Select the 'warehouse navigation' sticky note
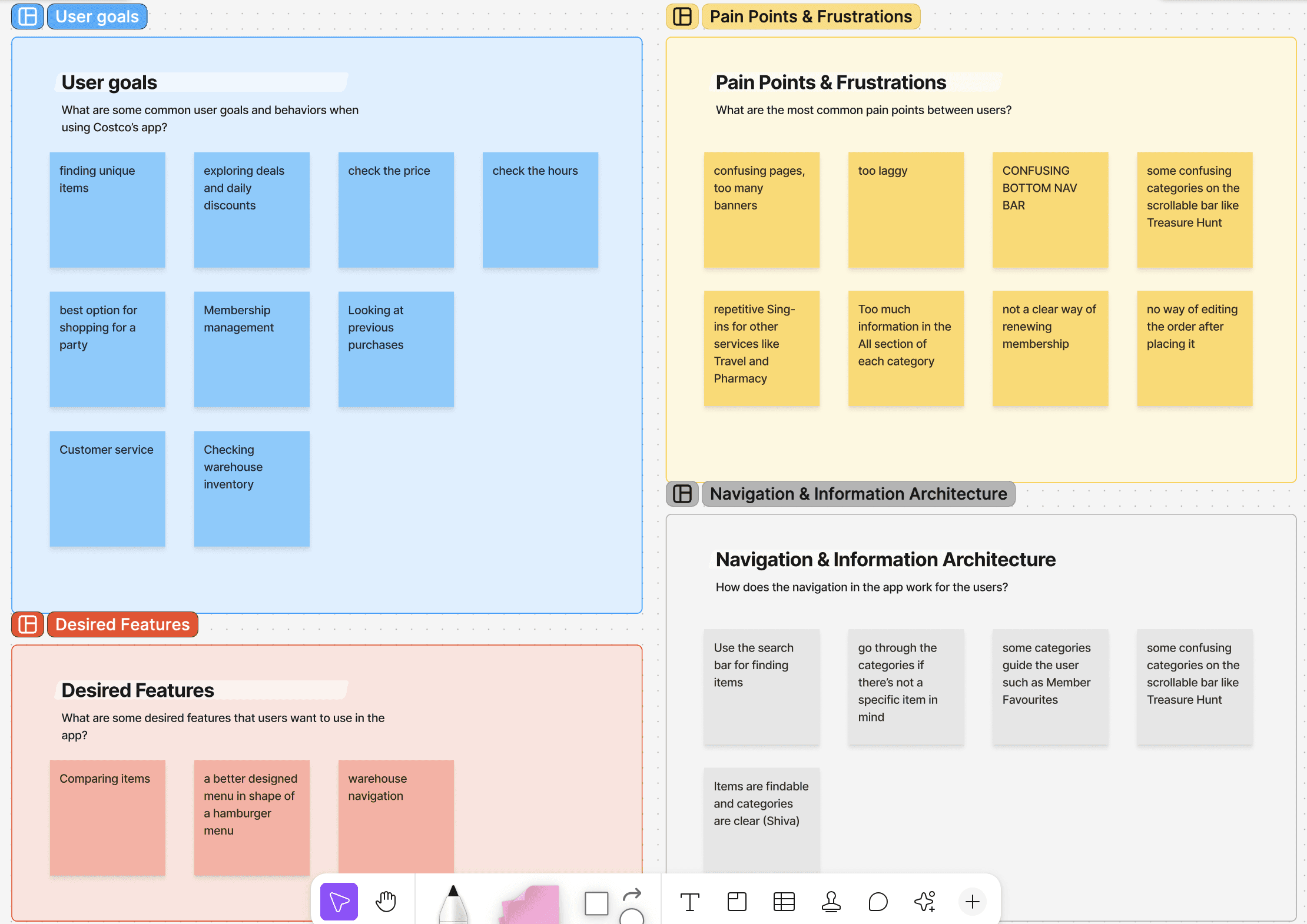1307x924 pixels. click(396, 817)
